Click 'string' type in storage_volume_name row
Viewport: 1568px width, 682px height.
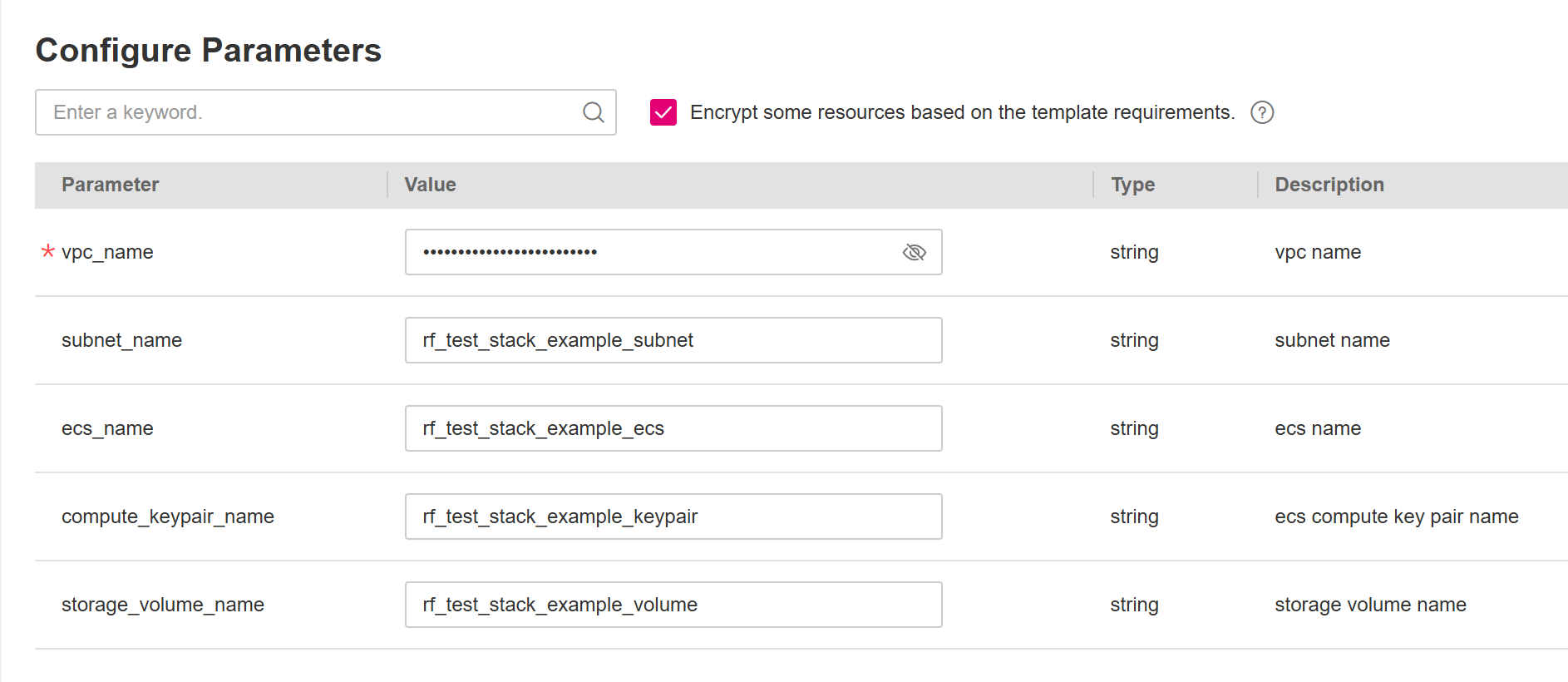coord(1134,605)
